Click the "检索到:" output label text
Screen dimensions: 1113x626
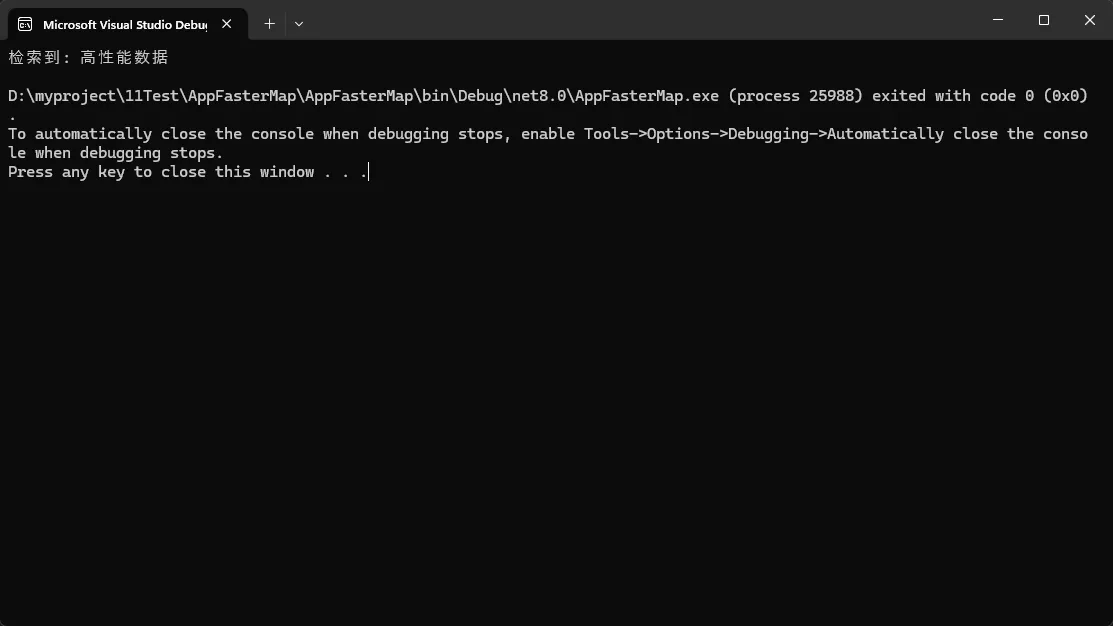40,58
